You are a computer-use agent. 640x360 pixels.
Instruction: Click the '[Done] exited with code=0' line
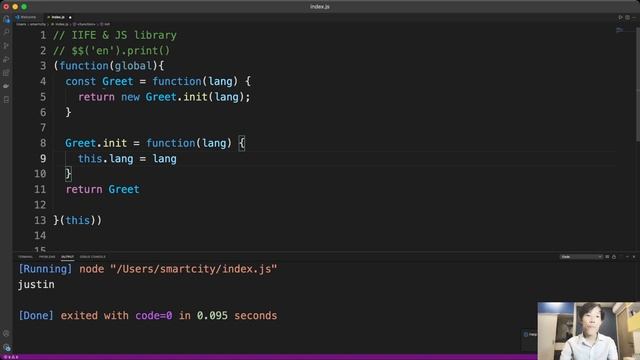(x=148, y=316)
